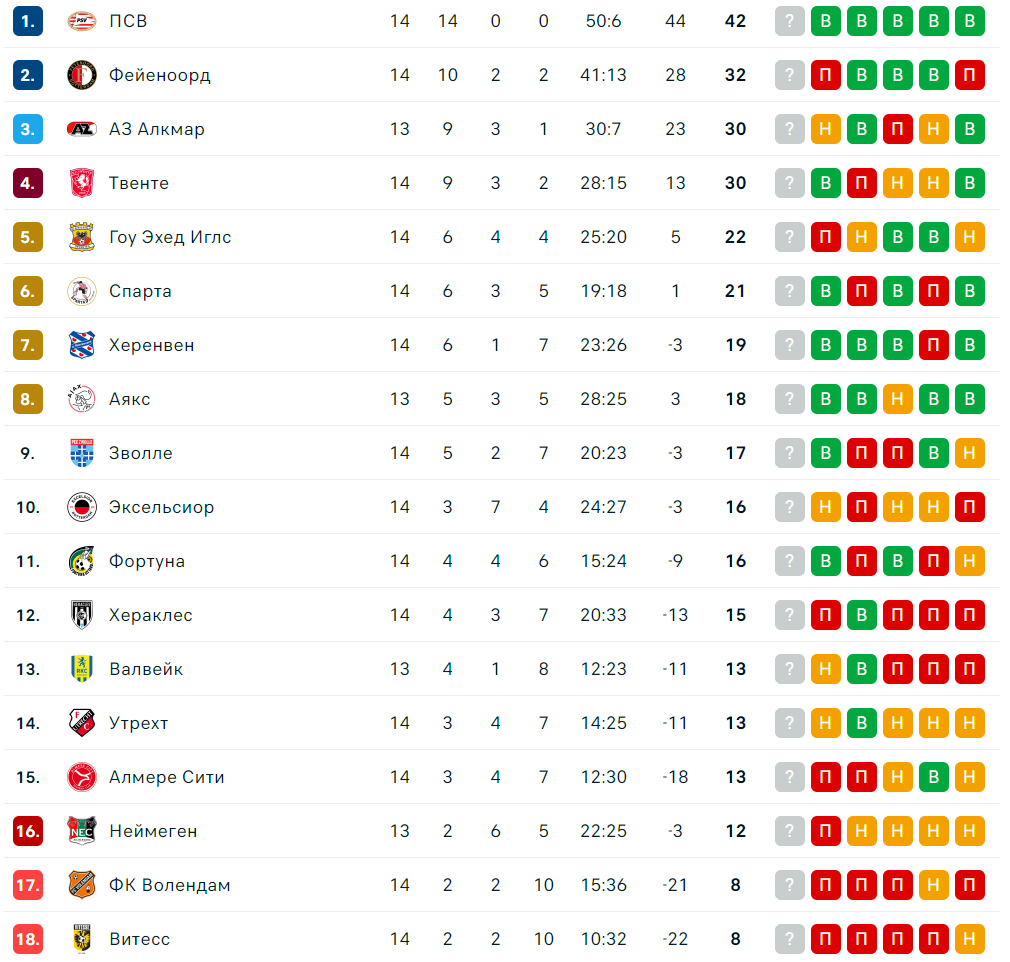Open the Гоу Эхед Иглс team page
The image size is (1010, 962).
point(170,237)
